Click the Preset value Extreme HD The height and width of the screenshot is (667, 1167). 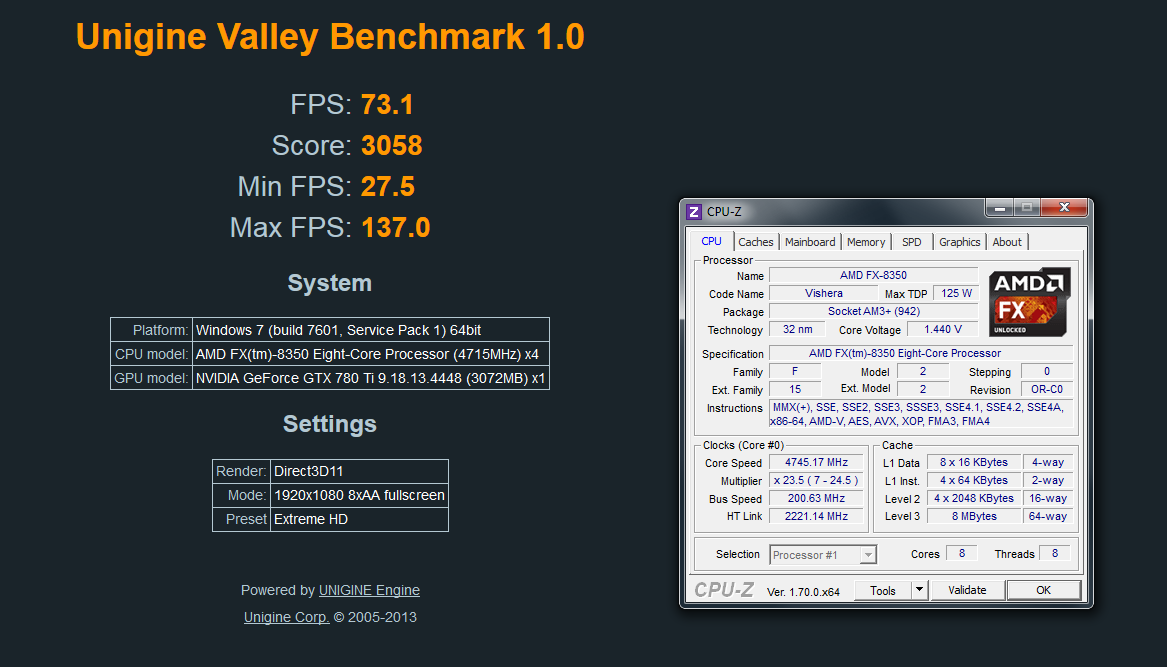(x=311, y=519)
